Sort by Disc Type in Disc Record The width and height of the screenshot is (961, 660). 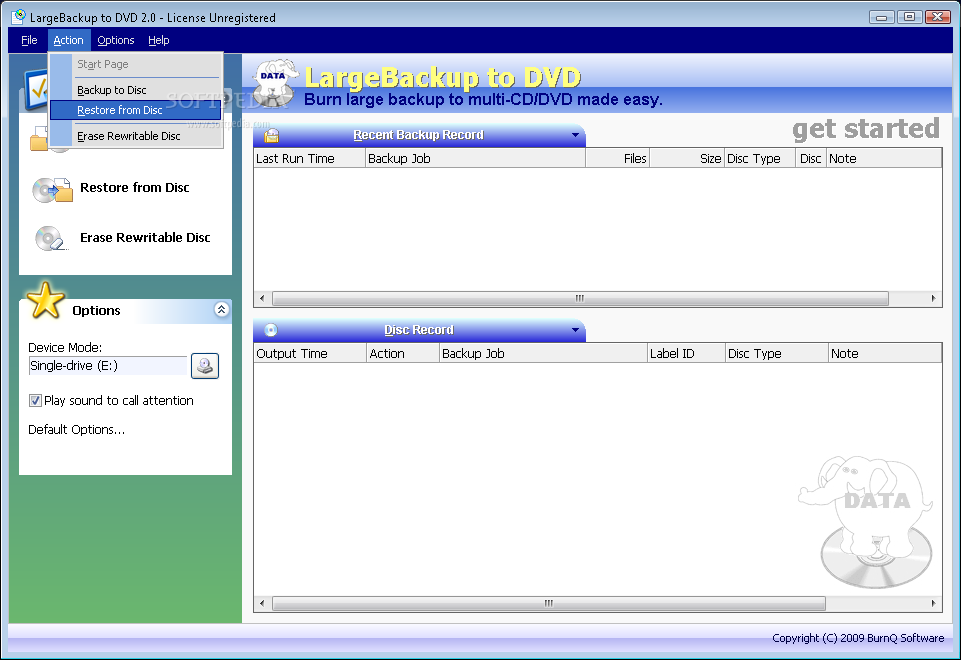pos(776,354)
